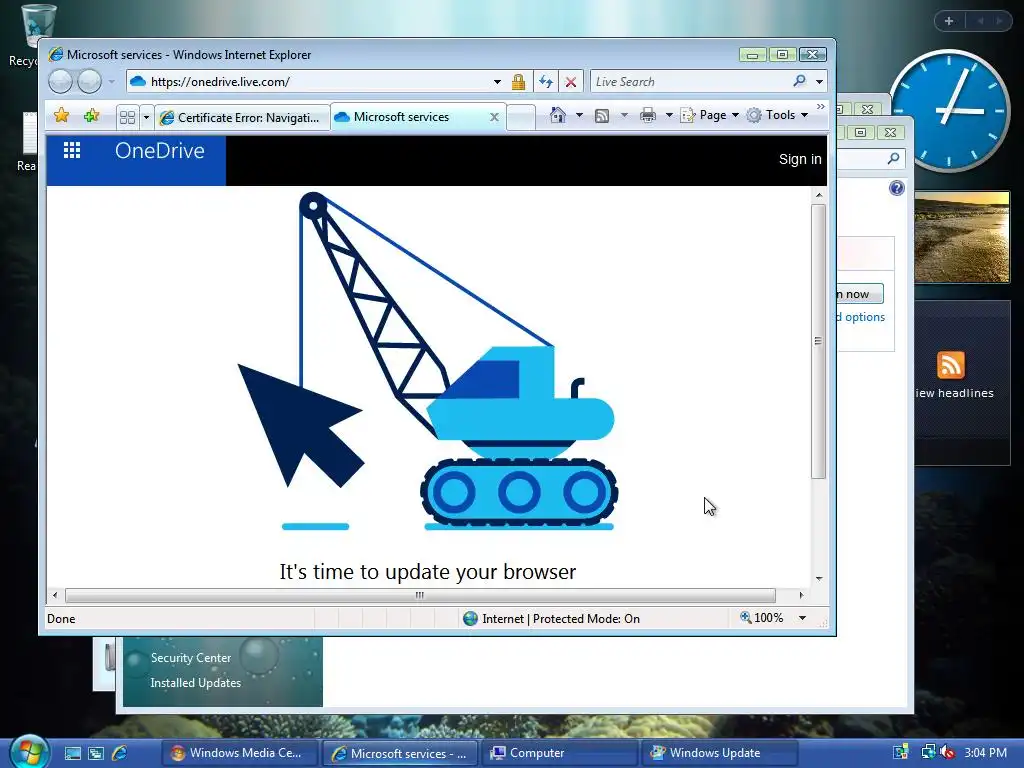Image resolution: width=1024 pixels, height=768 pixels.
Task: Expand the Home button dropdown arrow
Action: point(579,116)
